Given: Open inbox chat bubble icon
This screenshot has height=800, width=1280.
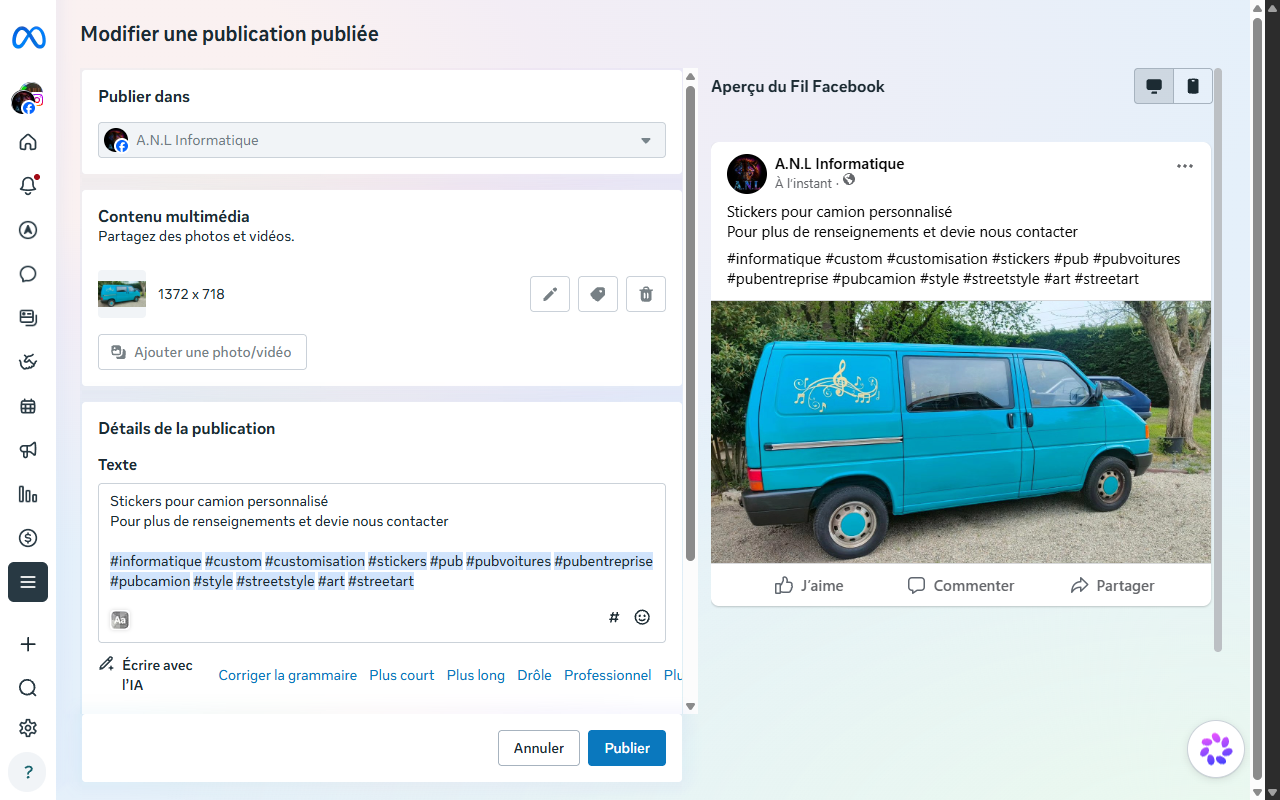Looking at the screenshot, I should [28, 273].
